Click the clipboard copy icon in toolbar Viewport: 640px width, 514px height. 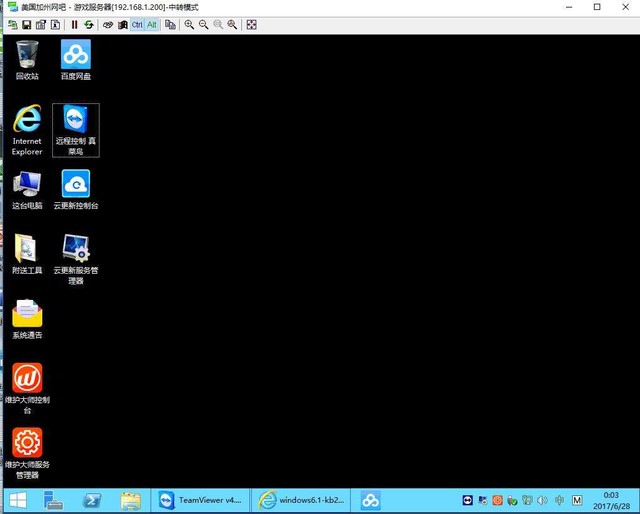coord(170,25)
